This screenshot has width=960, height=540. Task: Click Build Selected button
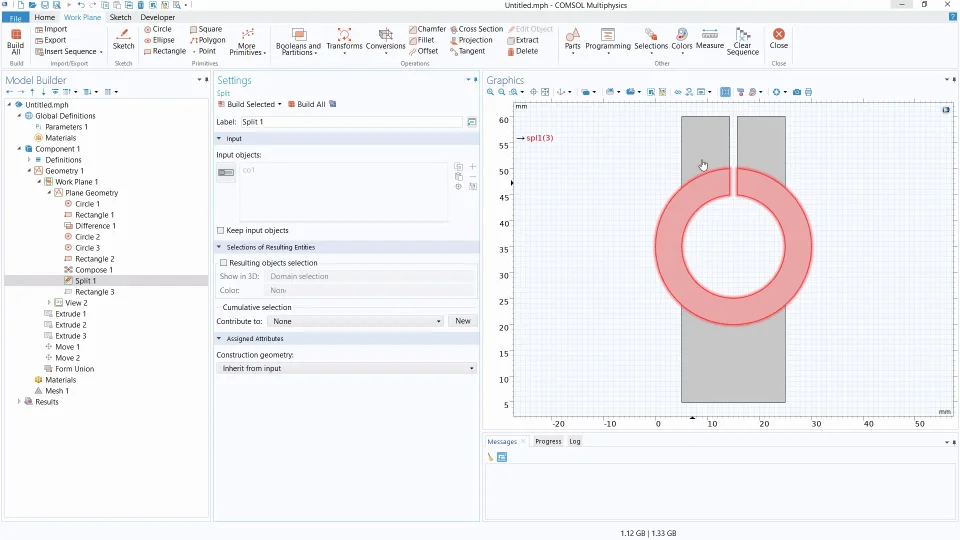(x=250, y=104)
